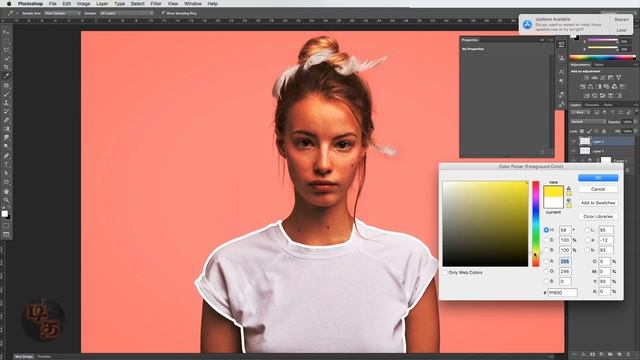Viewport: 640px width, 360px height.
Task: Select the Horizontal Type tool
Action: click(6, 164)
